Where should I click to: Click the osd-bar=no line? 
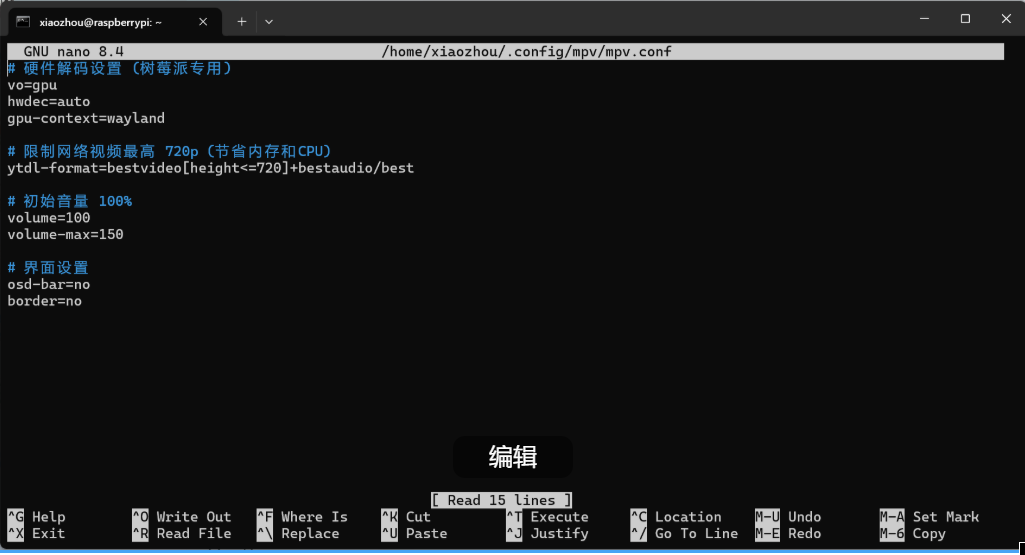pos(49,284)
